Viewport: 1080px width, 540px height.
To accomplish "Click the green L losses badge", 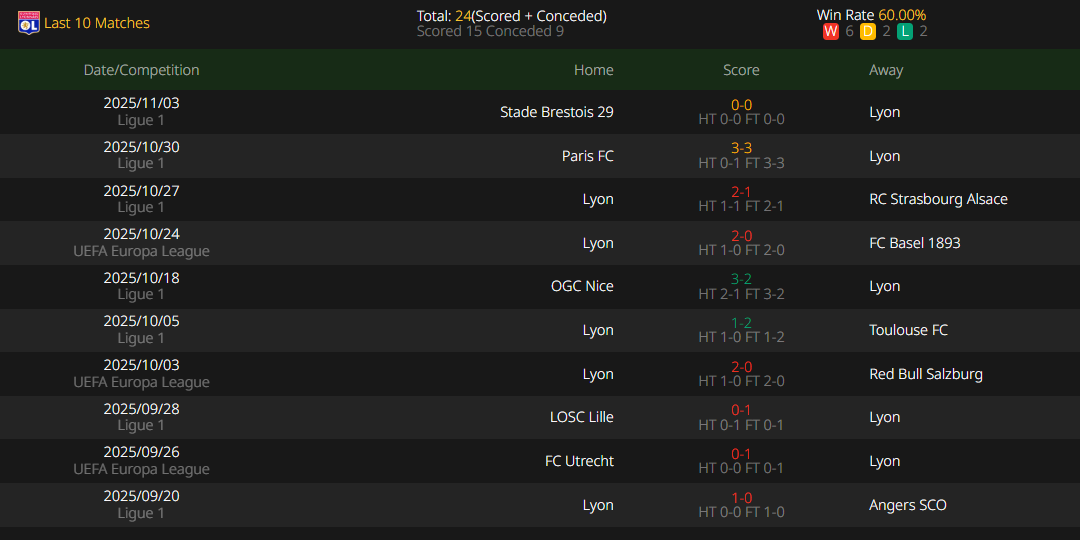I will coord(904,32).
